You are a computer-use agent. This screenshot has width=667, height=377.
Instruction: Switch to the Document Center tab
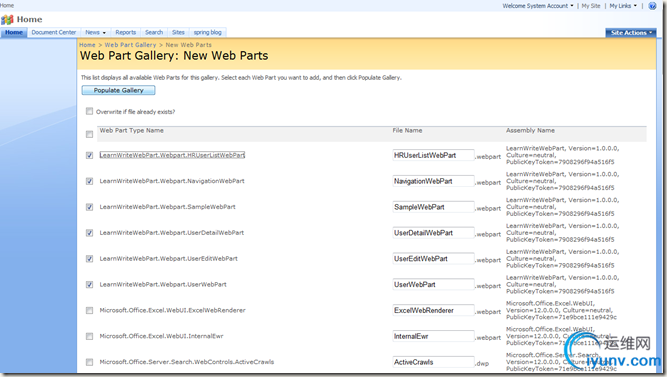pyautogui.click(x=54, y=32)
